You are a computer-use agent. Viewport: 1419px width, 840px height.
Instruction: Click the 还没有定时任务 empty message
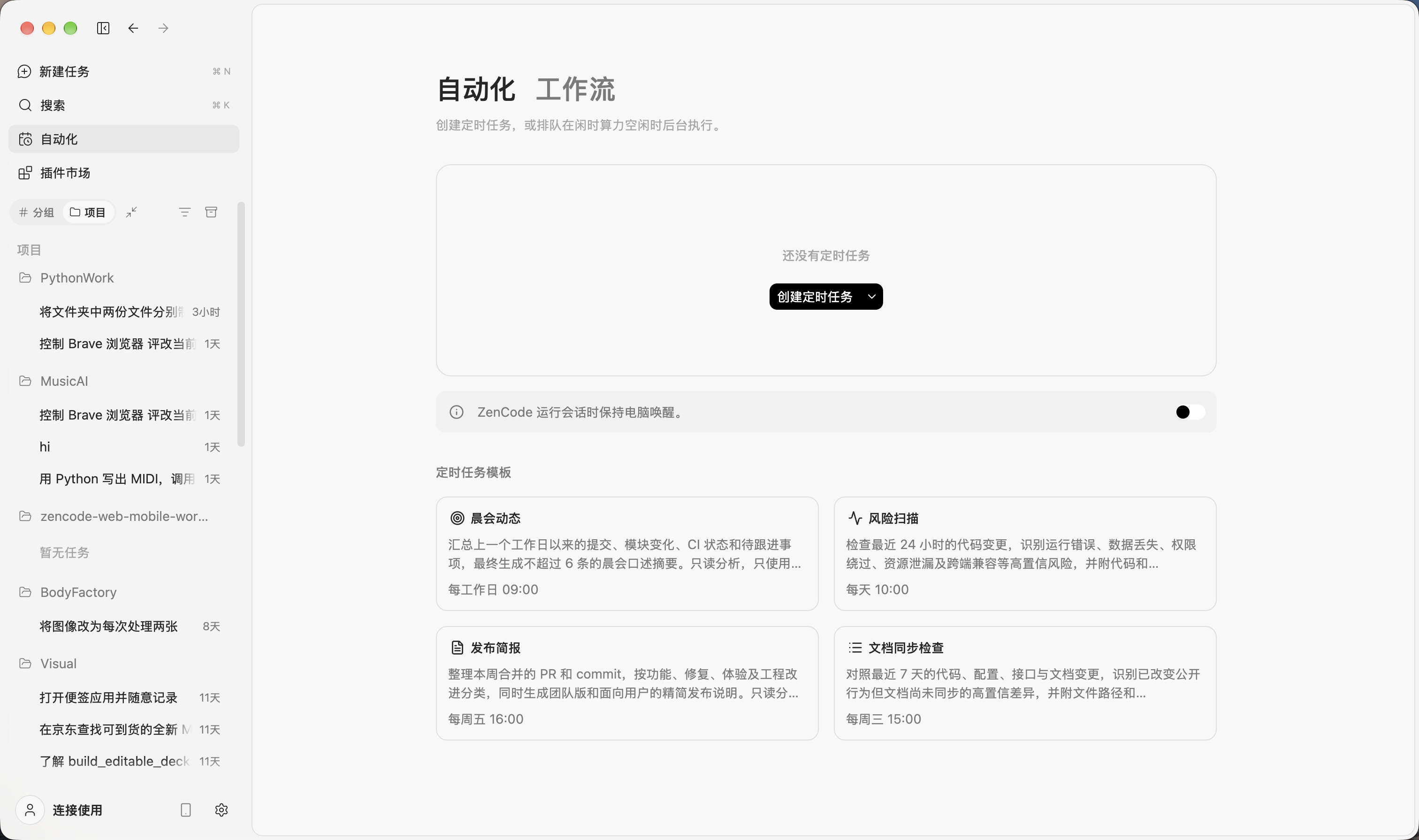(x=826, y=256)
